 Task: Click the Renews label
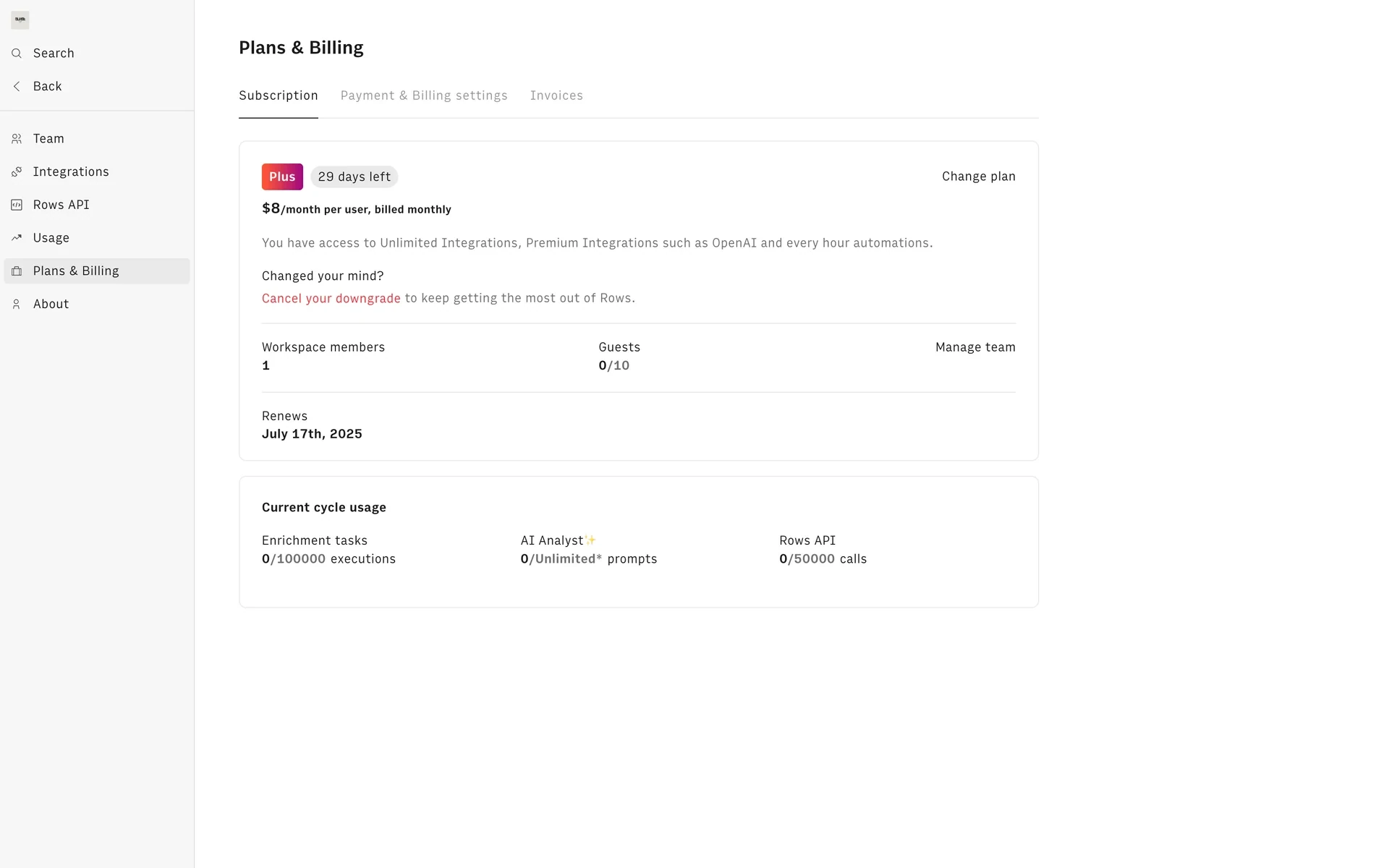coord(284,416)
